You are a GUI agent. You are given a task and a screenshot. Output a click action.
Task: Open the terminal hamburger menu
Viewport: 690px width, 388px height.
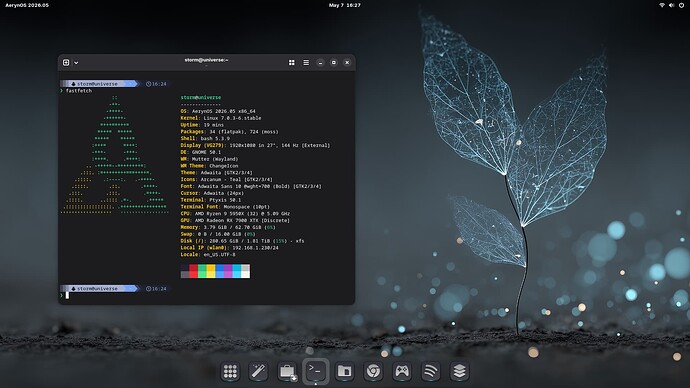[x=306, y=62]
